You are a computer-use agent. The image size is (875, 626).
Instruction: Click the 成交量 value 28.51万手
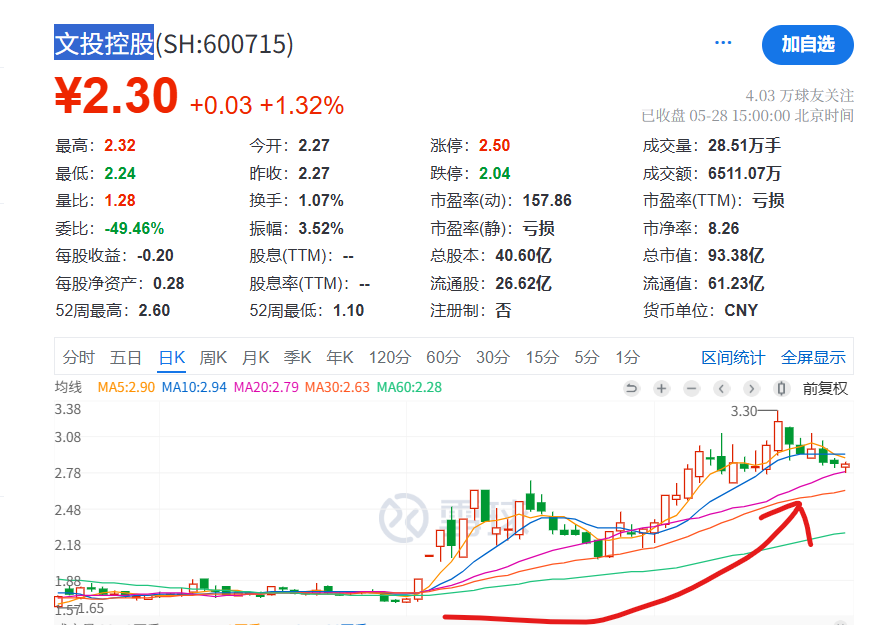[x=744, y=146]
